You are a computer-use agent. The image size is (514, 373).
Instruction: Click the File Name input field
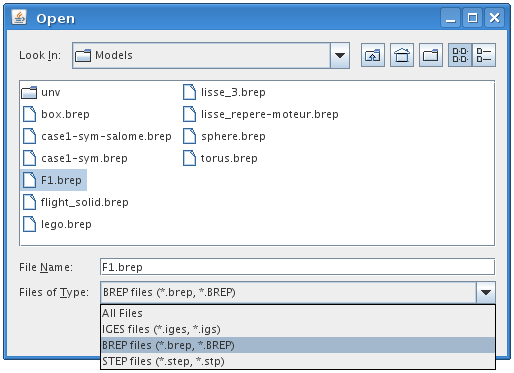click(297, 267)
